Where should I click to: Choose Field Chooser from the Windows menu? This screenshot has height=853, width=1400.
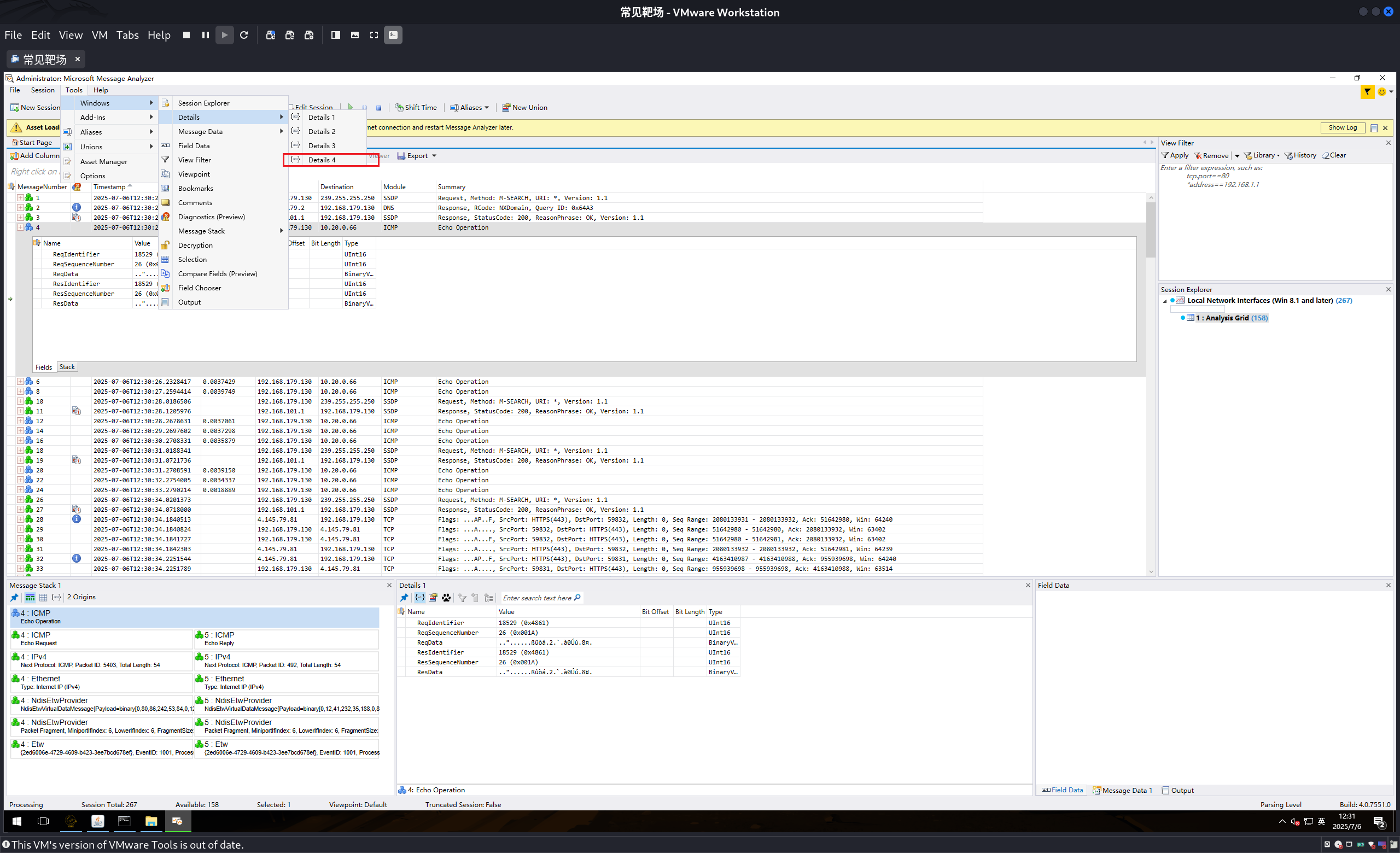pyautogui.click(x=200, y=288)
